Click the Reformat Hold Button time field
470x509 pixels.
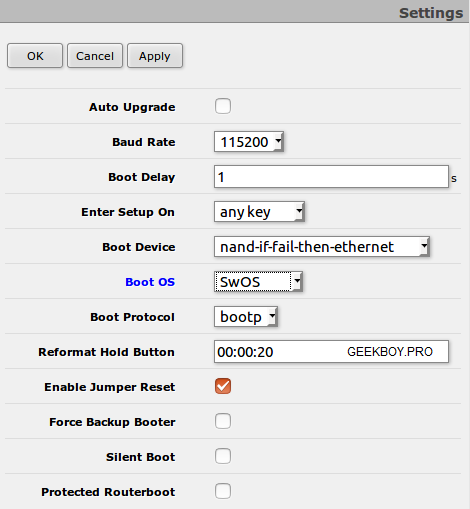(x=331, y=352)
